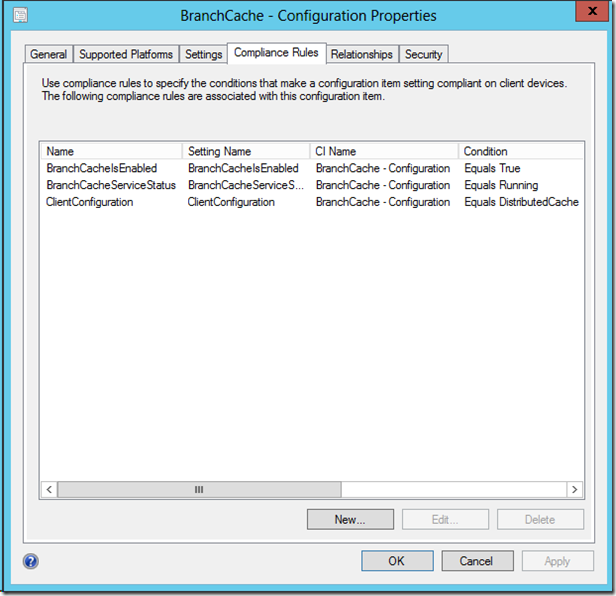Open the Supported Platforms tab
The height and width of the screenshot is (596, 616).
pyautogui.click(x=126, y=54)
